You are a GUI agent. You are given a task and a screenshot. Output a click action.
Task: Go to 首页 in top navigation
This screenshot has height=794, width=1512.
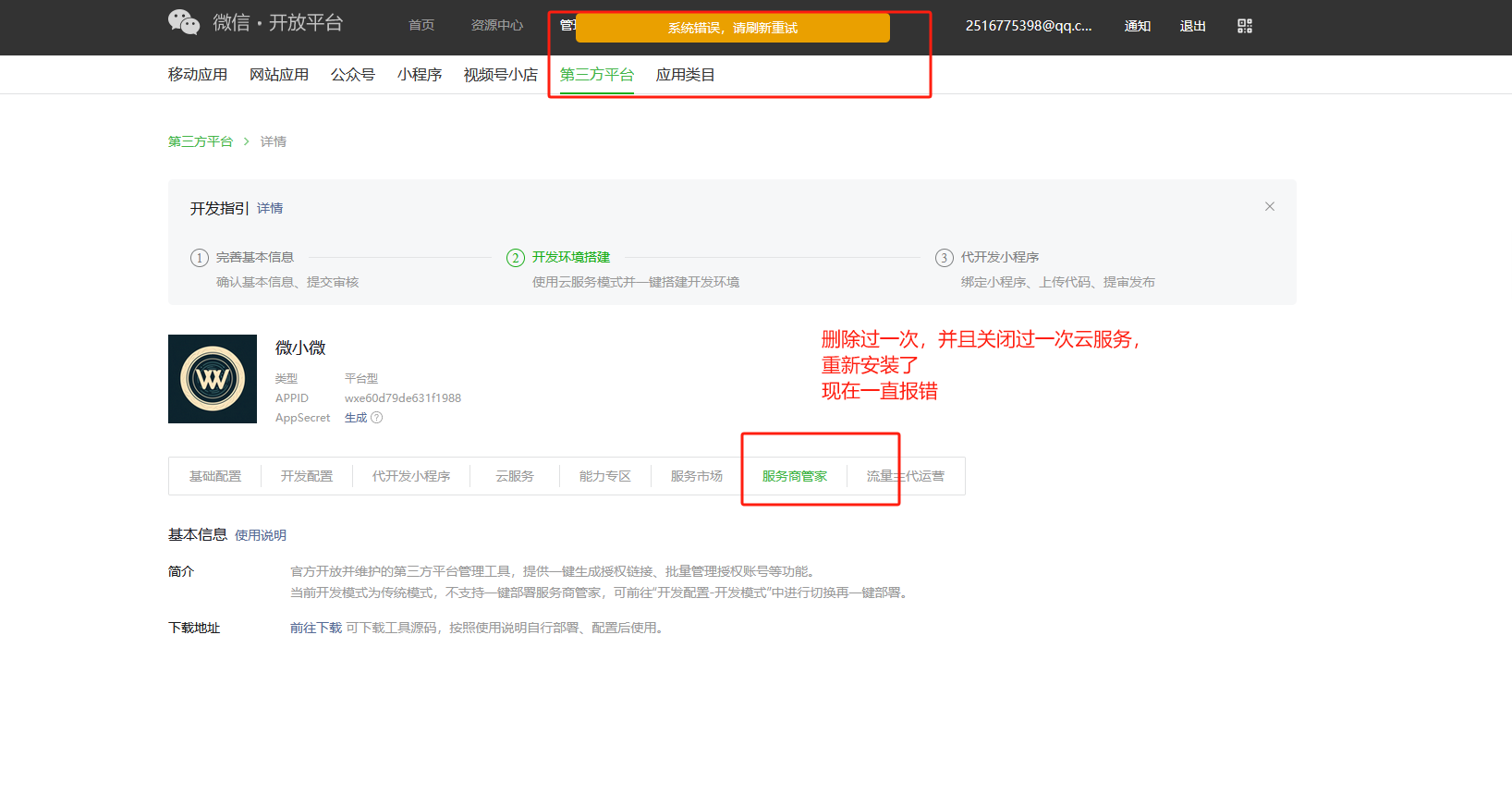421,26
